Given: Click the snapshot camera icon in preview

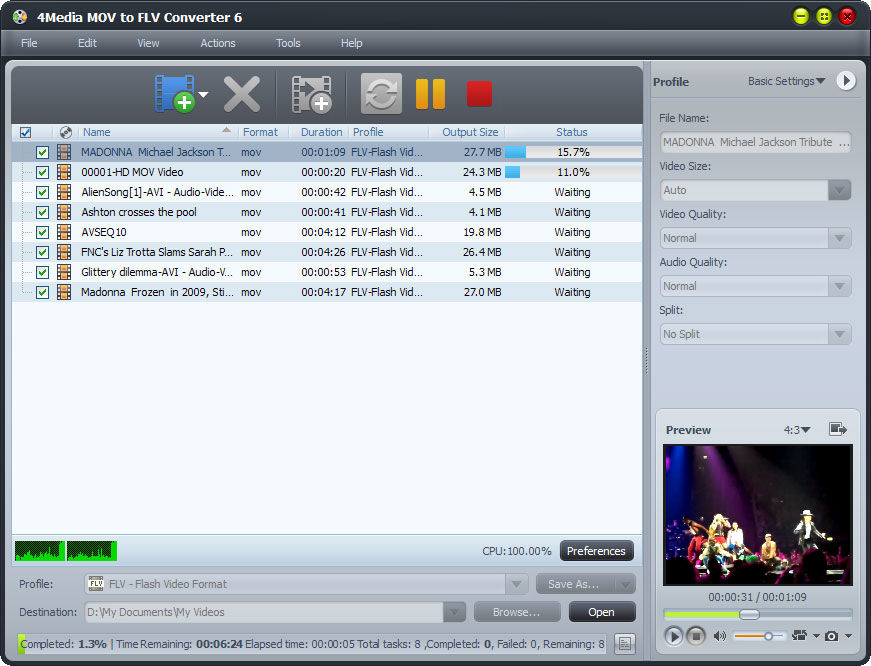Looking at the screenshot, I should click(832, 636).
